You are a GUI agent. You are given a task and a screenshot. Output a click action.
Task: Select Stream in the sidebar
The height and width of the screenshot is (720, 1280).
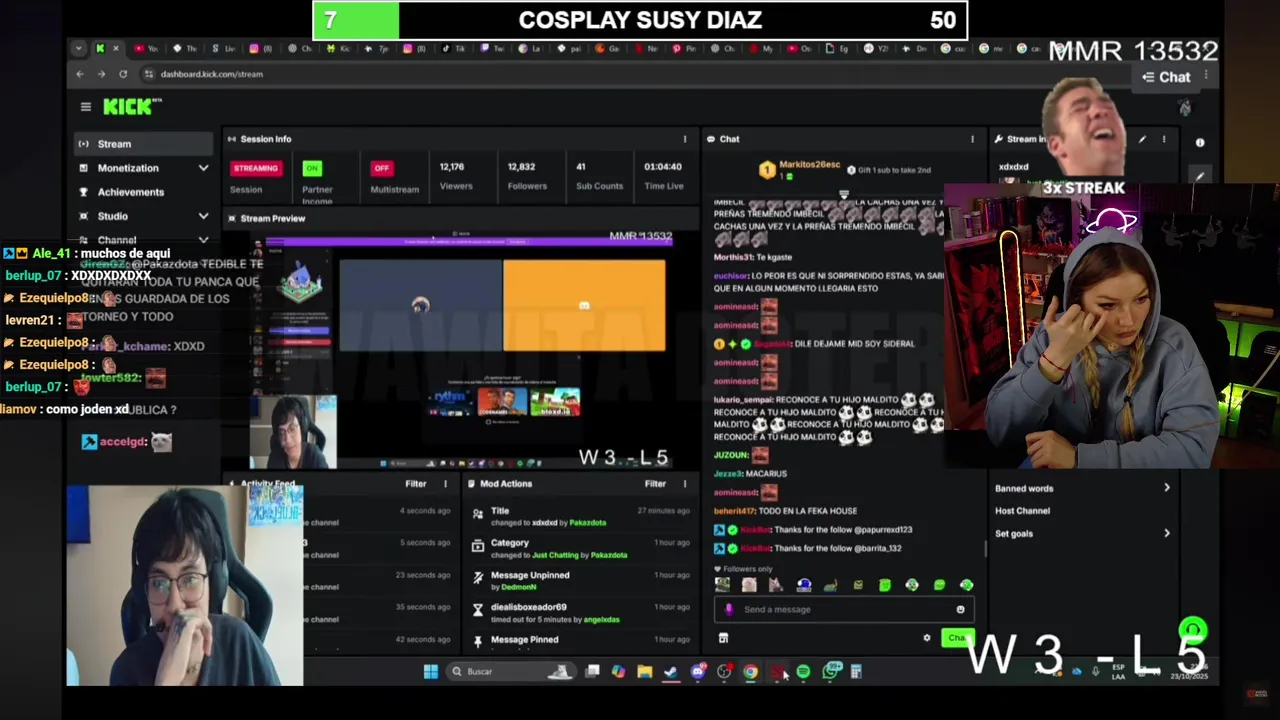(x=144, y=144)
